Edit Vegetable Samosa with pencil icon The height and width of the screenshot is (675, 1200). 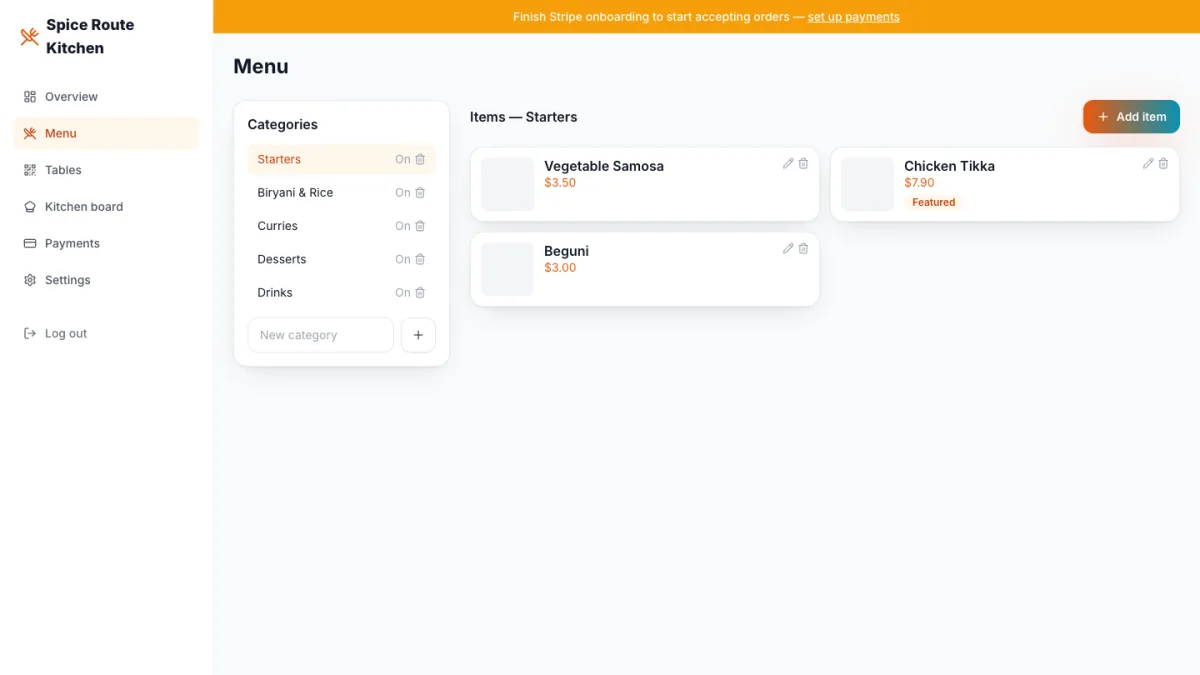tap(788, 163)
